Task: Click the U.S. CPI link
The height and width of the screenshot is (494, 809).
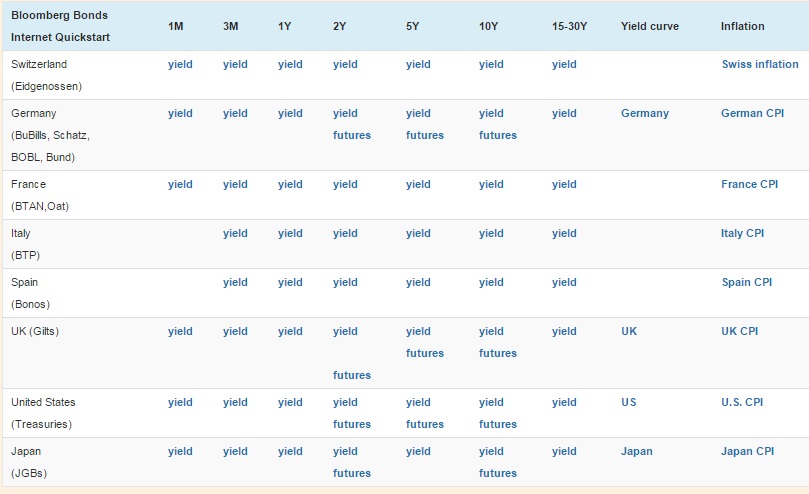Action: click(x=742, y=402)
